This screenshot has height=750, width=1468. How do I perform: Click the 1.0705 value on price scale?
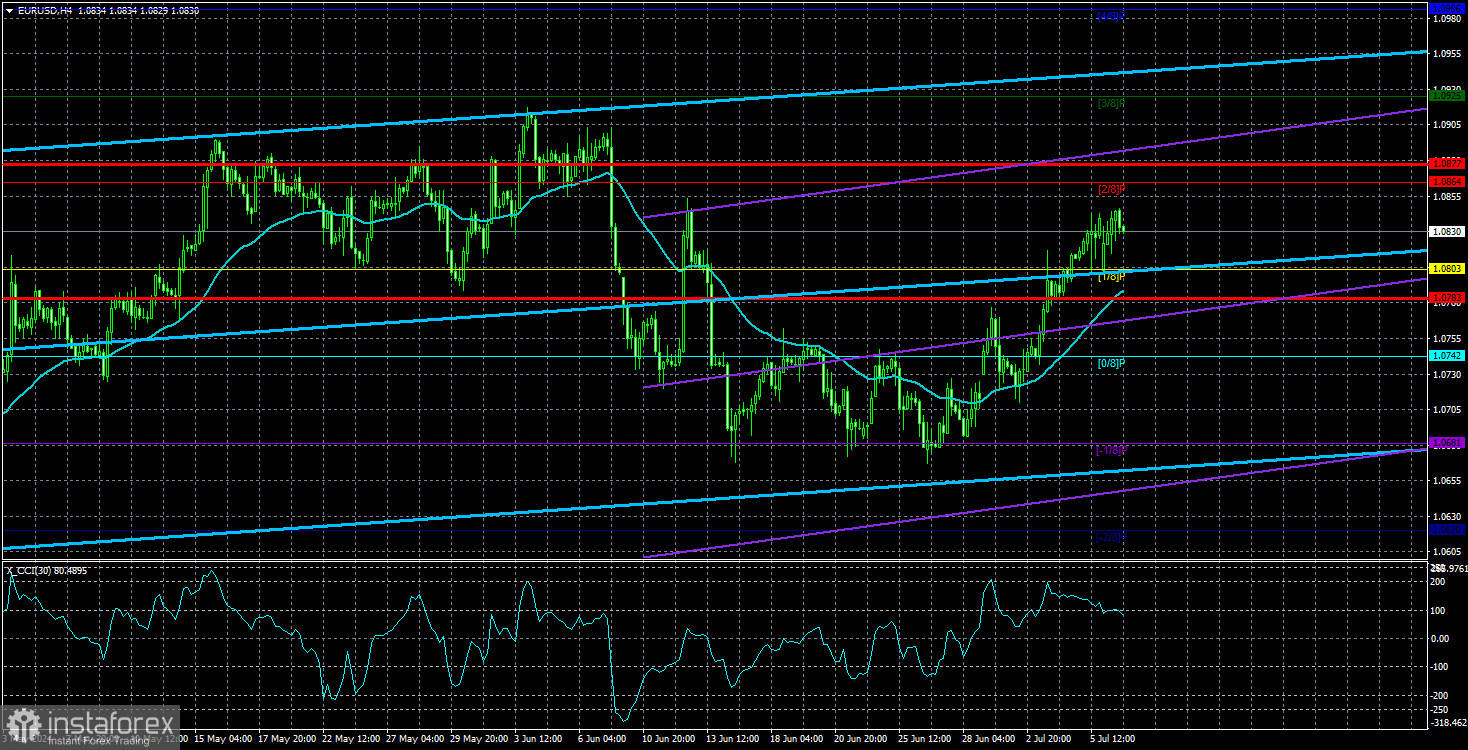tap(1447, 409)
